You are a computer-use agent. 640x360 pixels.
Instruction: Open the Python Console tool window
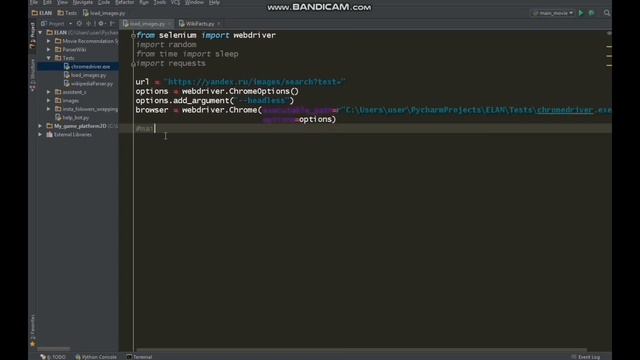96,357
